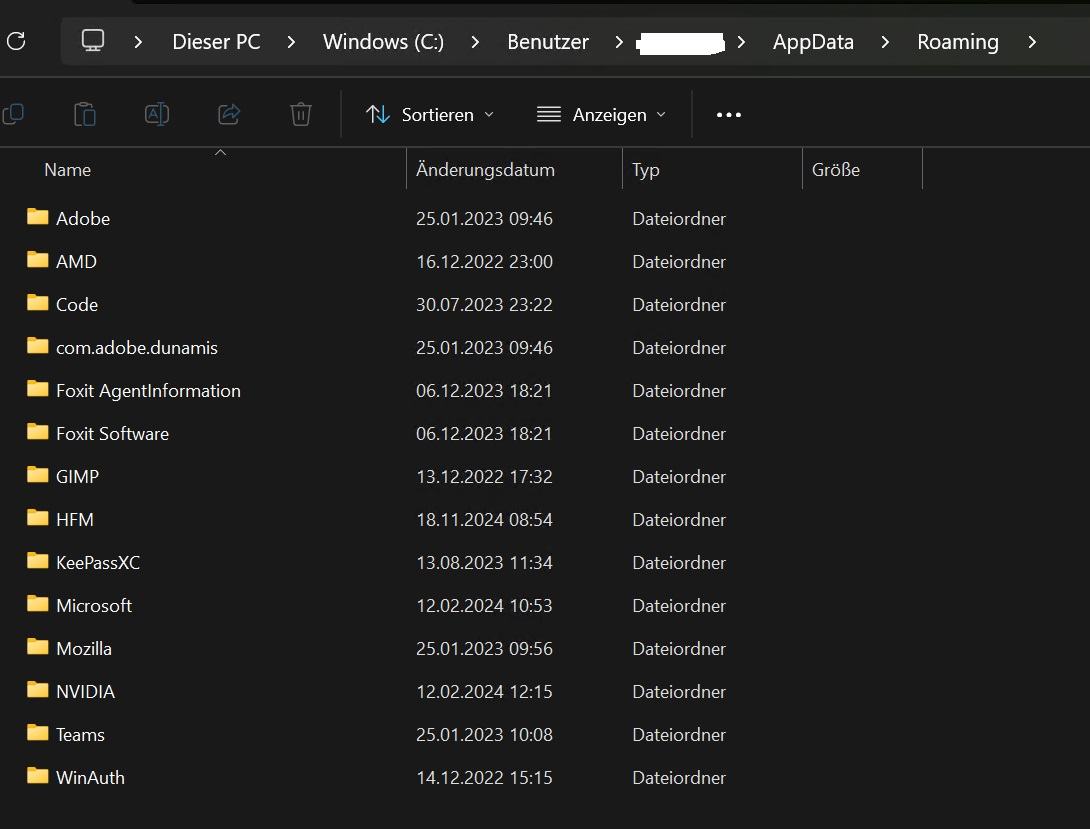
Task: Click the copy icon in toolbar
Action: [x=13, y=114]
